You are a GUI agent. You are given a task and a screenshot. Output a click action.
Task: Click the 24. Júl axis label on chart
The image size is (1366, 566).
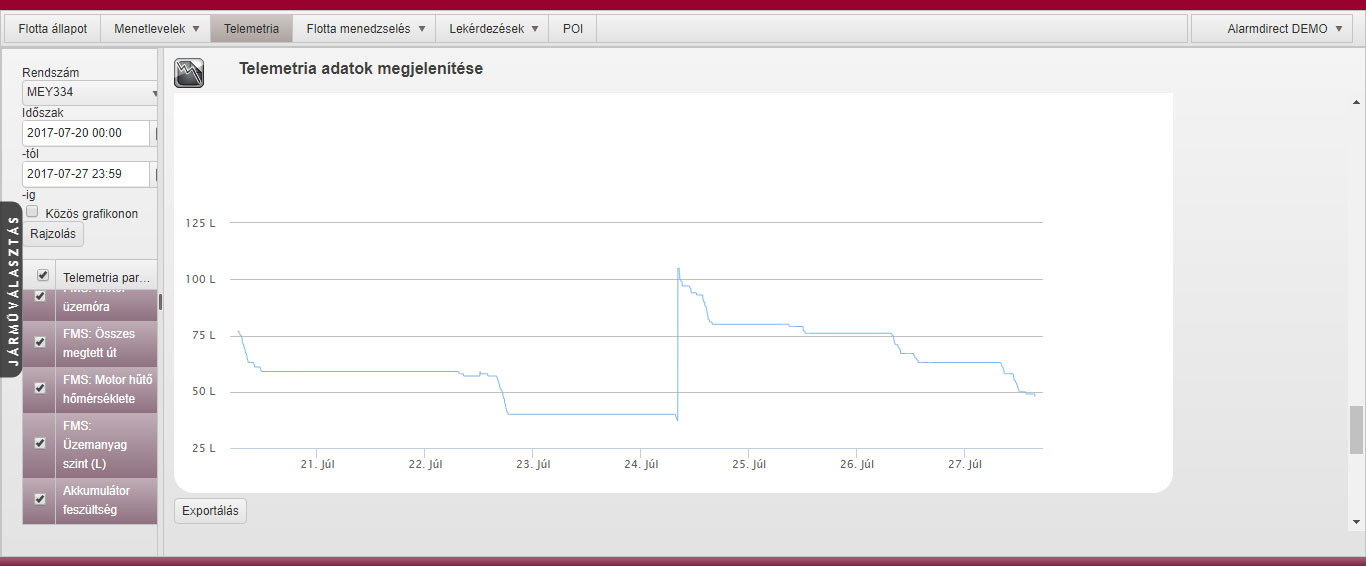(x=640, y=464)
